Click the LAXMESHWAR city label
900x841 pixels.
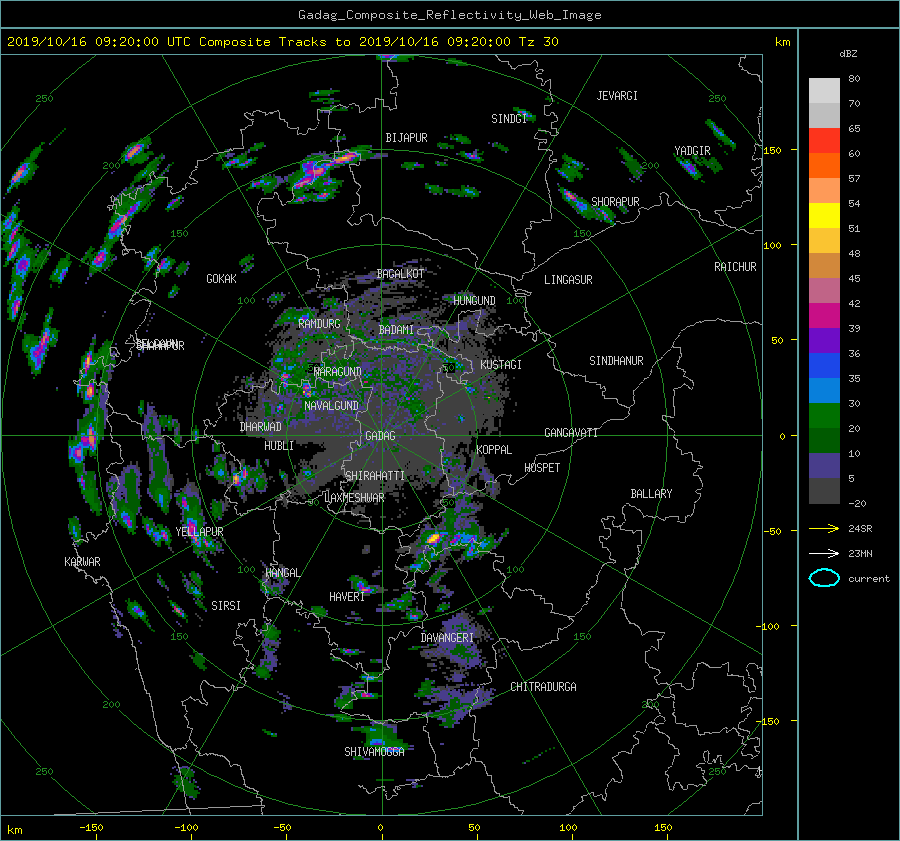354,498
